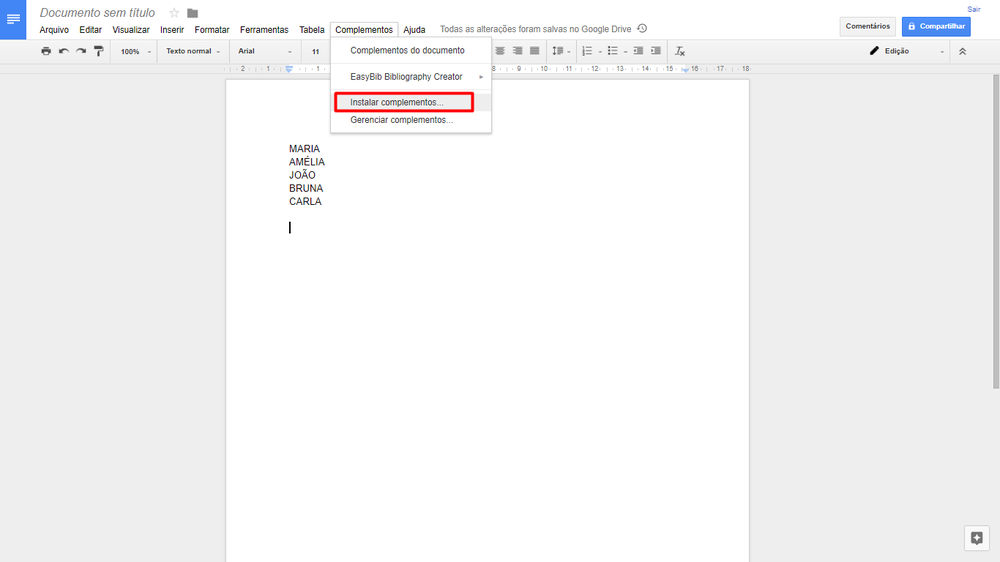The height and width of the screenshot is (562, 1000).
Task: Choose Gerenciar complementos...
Action: click(x=411, y=120)
